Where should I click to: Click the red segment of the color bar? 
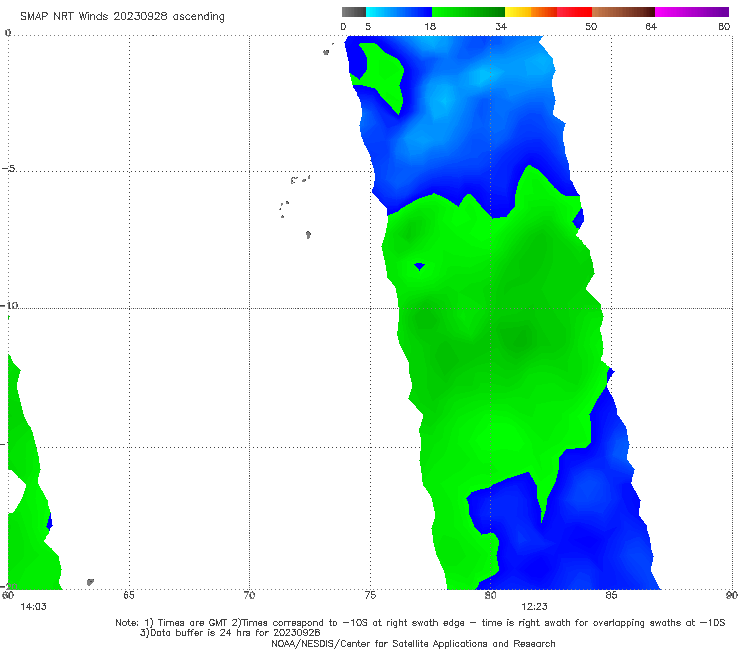[574, 12]
